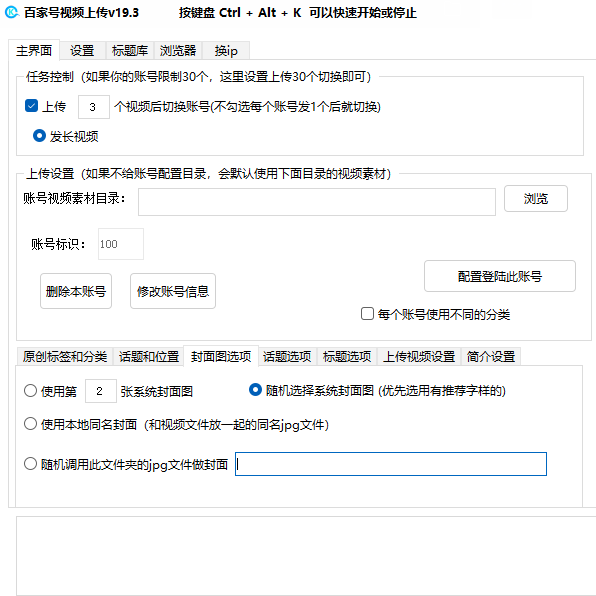Select the 发长视频 radio button
596x596 pixels.
(x=40, y=136)
